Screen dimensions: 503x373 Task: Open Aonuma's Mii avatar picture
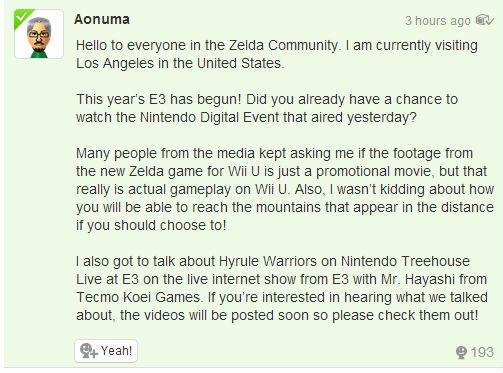click(x=39, y=34)
